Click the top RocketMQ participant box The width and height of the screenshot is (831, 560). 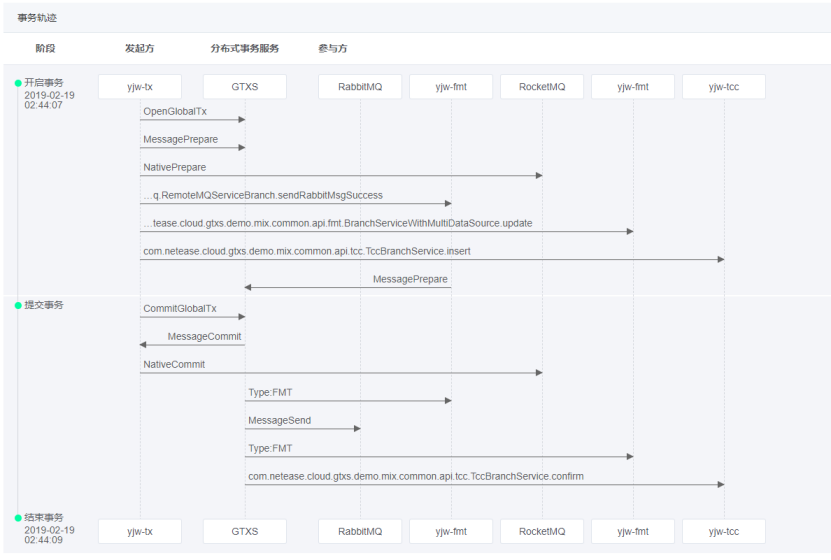(x=542, y=87)
